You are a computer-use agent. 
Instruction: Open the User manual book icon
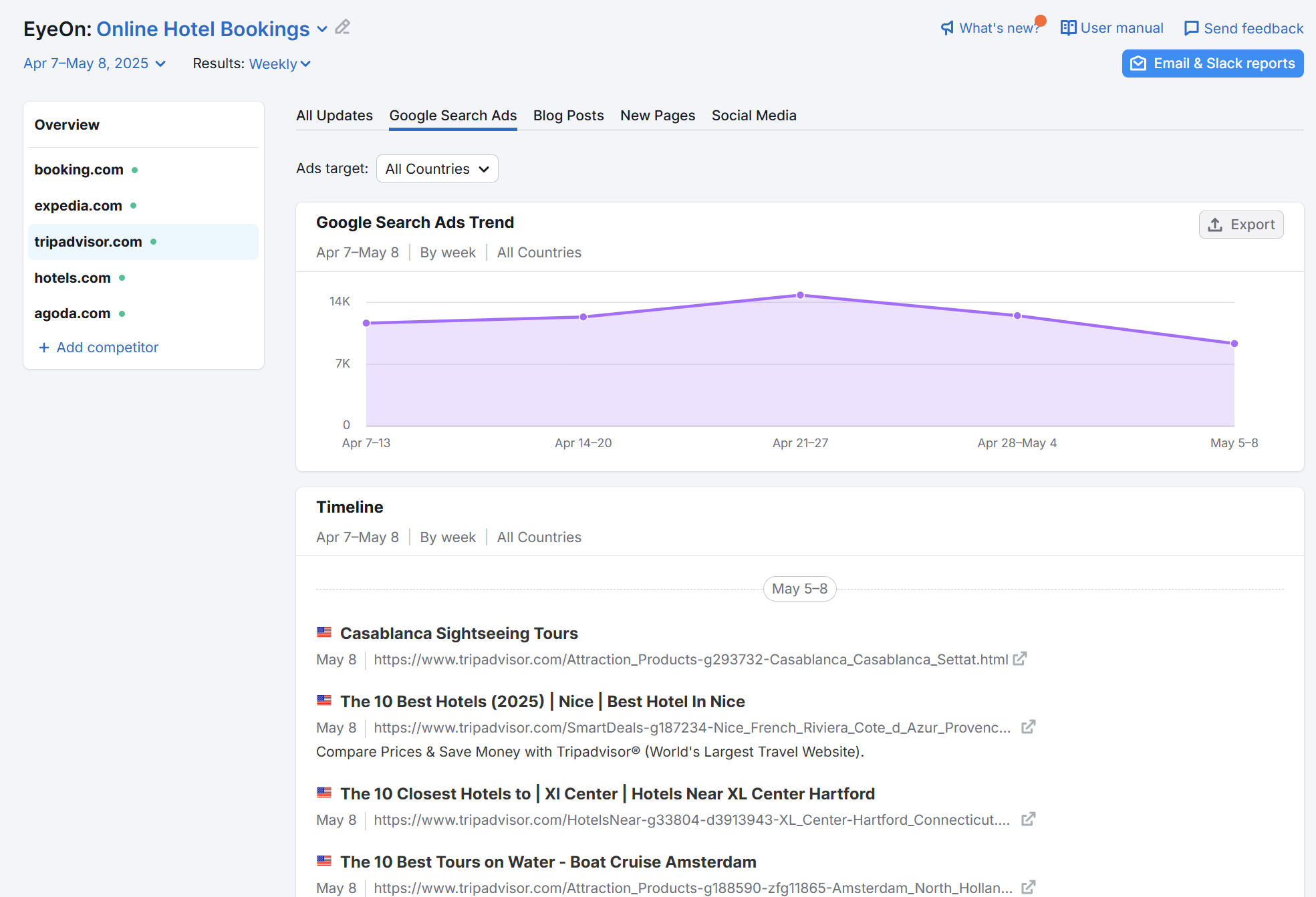[1068, 28]
